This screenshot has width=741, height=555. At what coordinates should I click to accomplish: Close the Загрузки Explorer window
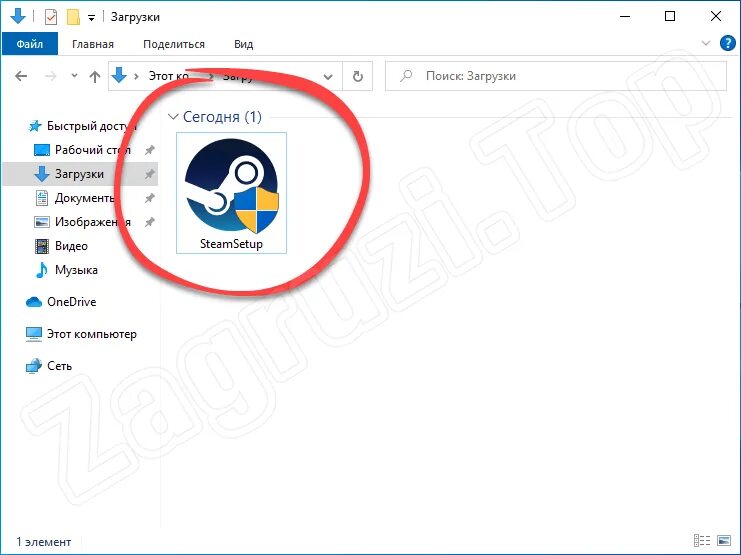tap(715, 17)
